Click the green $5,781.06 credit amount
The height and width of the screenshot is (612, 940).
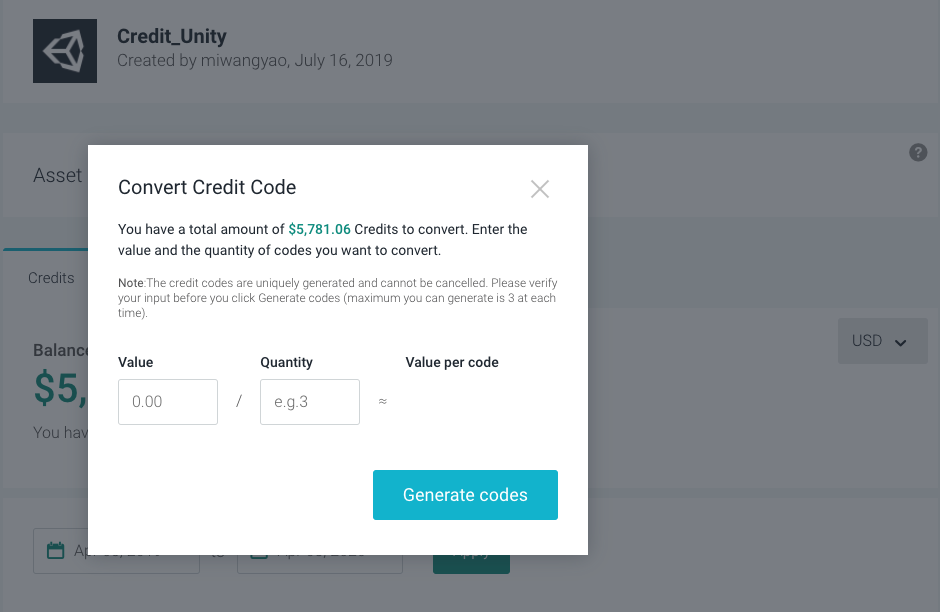tap(320, 229)
